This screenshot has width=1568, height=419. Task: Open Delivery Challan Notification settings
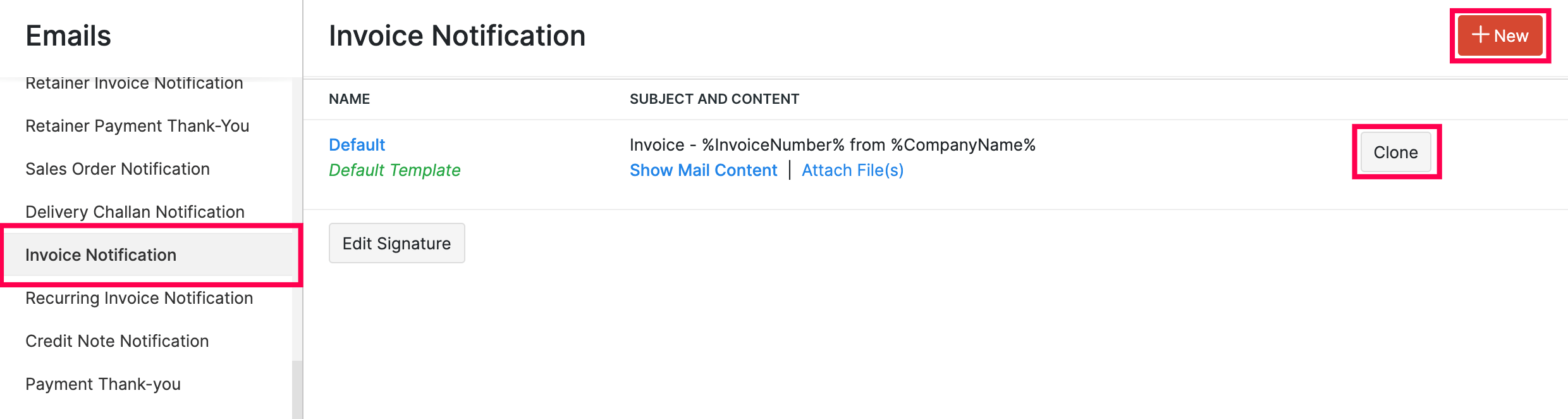pos(135,211)
